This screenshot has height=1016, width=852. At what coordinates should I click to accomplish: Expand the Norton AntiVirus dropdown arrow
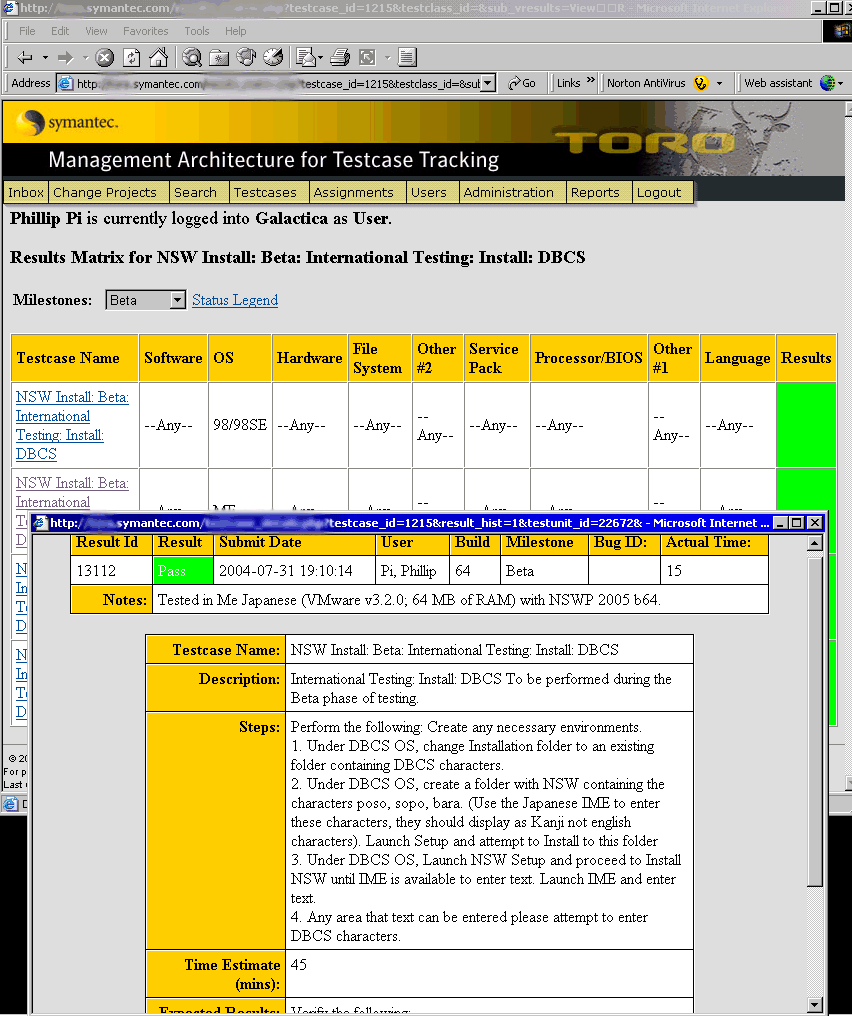pos(719,84)
